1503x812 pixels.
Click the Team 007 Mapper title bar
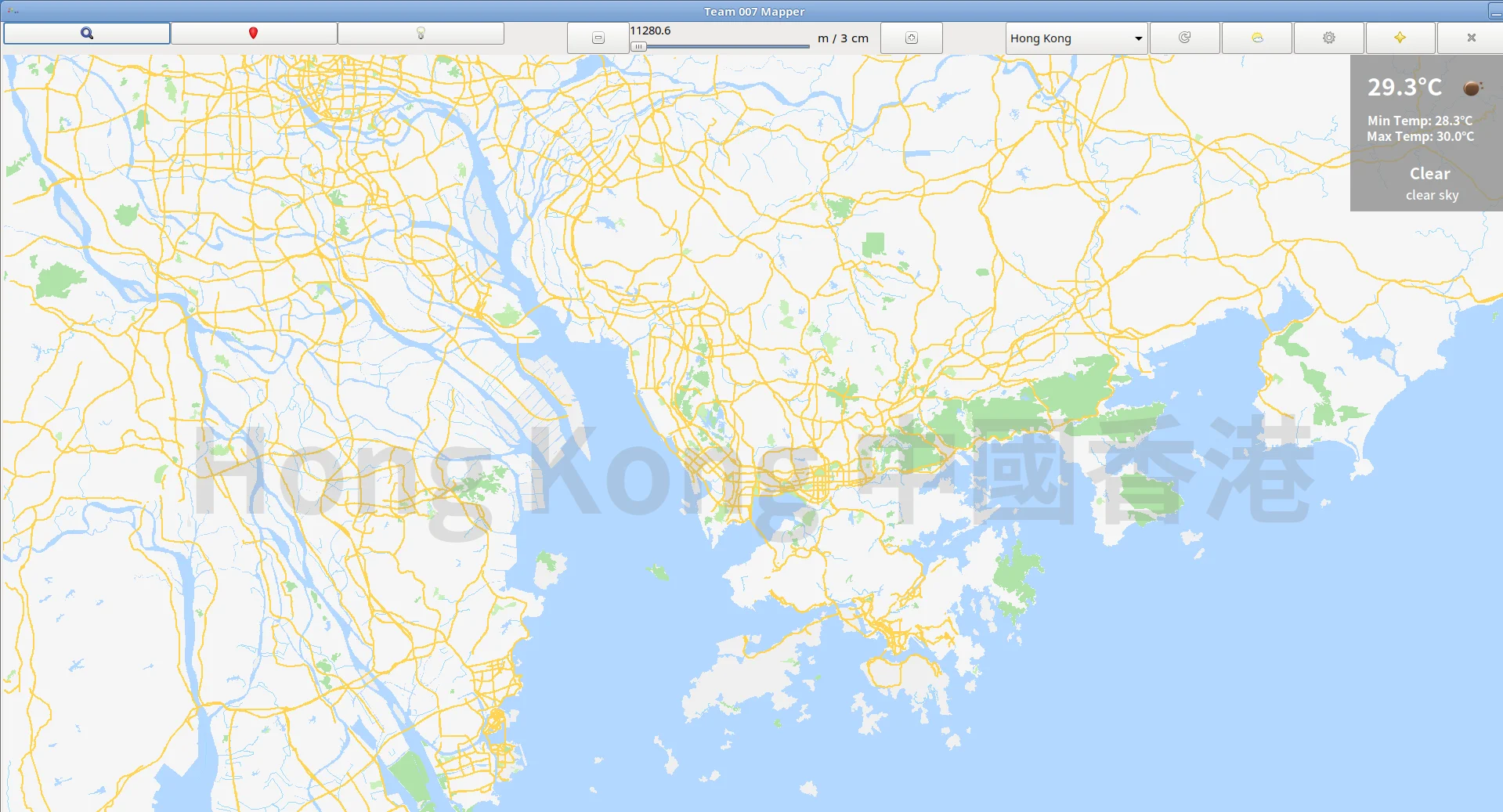752,11
